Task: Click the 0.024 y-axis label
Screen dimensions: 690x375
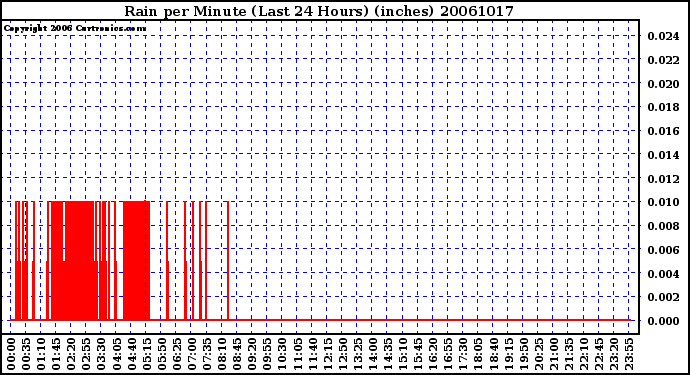Action: (x=663, y=36)
